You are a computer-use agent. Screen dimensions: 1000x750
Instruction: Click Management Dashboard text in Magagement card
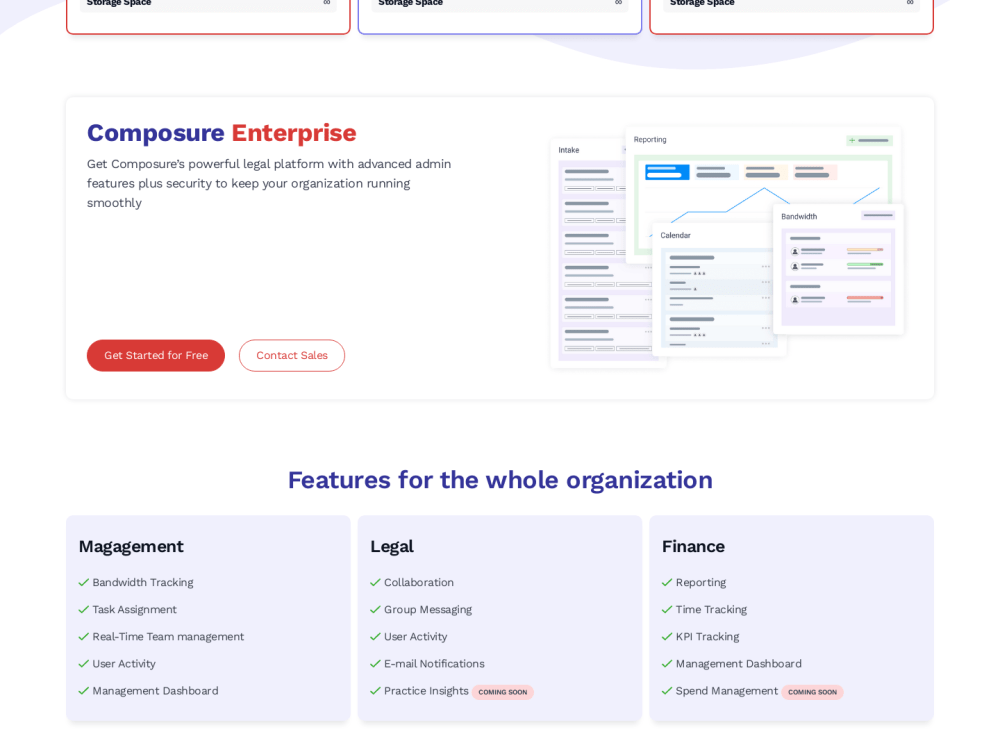pyautogui.click(x=155, y=691)
